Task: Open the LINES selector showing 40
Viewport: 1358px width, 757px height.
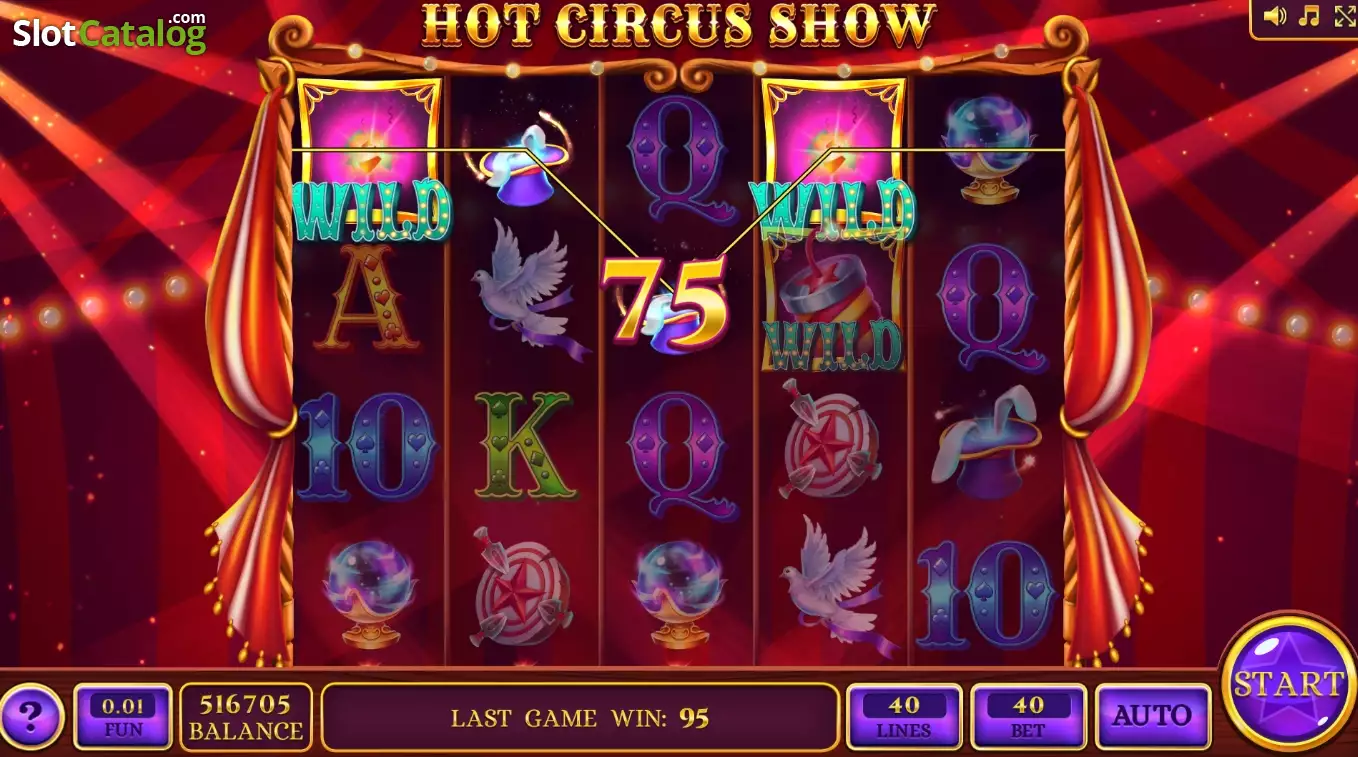Action: pos(904,716)
